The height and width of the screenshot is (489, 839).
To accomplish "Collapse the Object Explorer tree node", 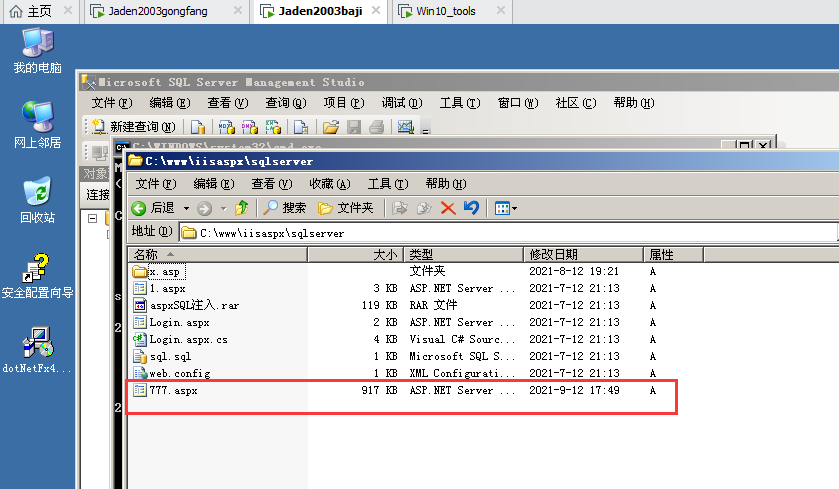I will coord(93,218).
